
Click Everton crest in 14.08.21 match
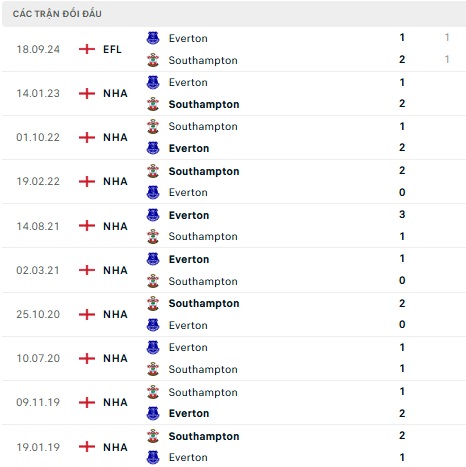[153, 215]
